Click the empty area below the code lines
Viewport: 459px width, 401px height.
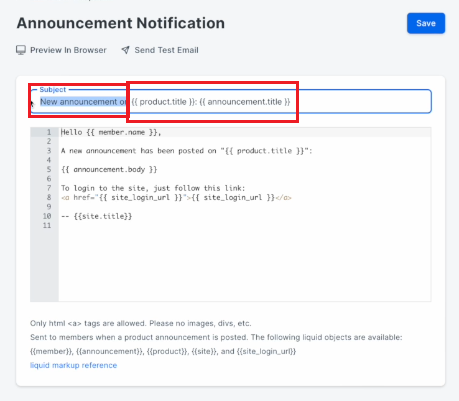(x=245, y=265)
